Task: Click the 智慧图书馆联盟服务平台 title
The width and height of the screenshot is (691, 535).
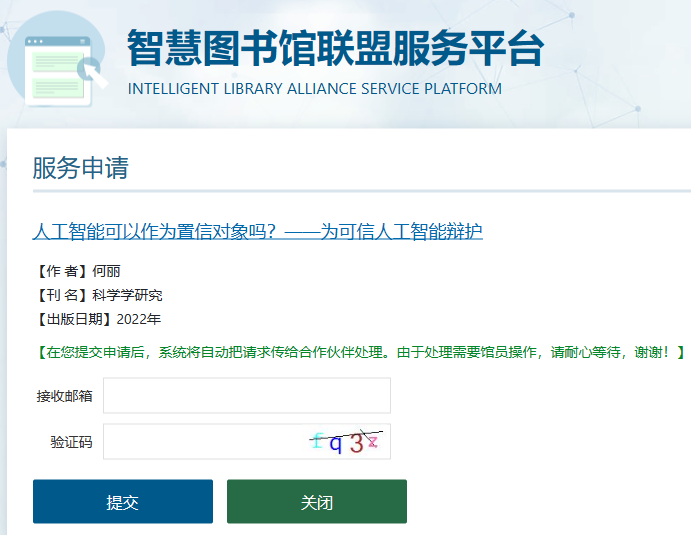Action: (x=335, y=49)
